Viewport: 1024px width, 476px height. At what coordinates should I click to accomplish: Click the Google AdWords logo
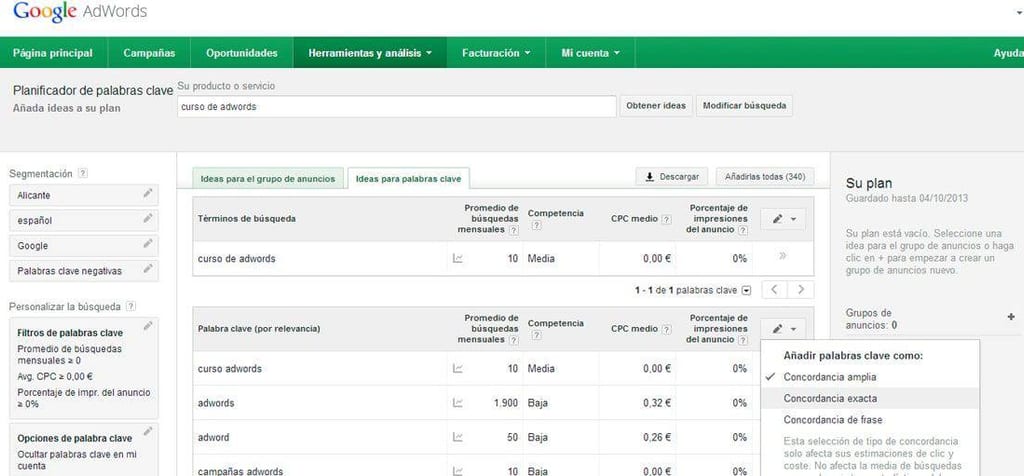point(80,12)
